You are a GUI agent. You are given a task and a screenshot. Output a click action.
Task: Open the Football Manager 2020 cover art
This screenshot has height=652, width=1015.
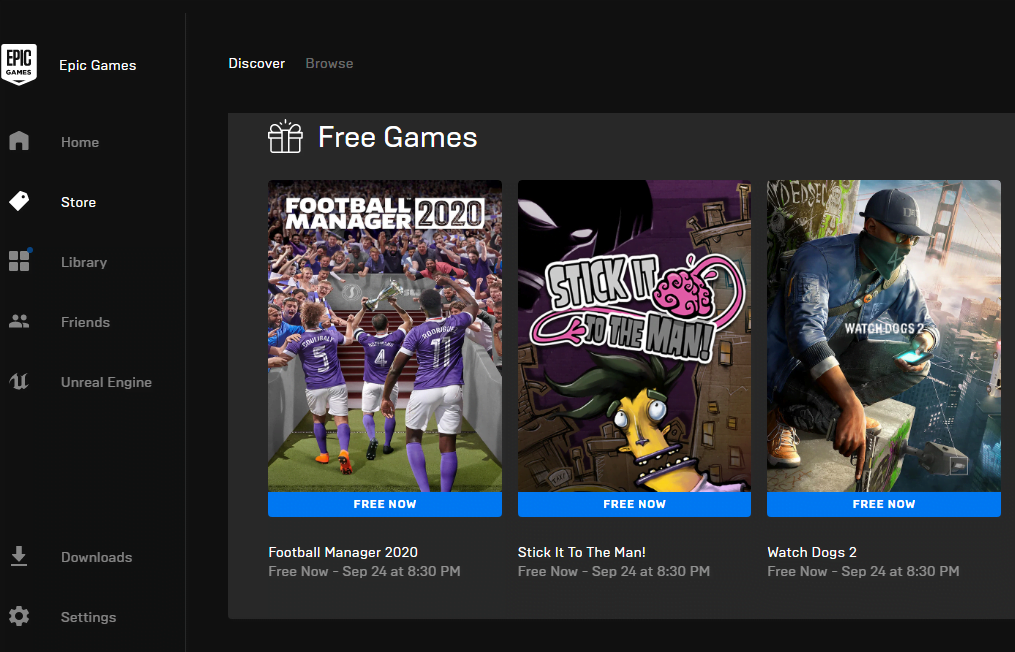(x=385, y=336)
